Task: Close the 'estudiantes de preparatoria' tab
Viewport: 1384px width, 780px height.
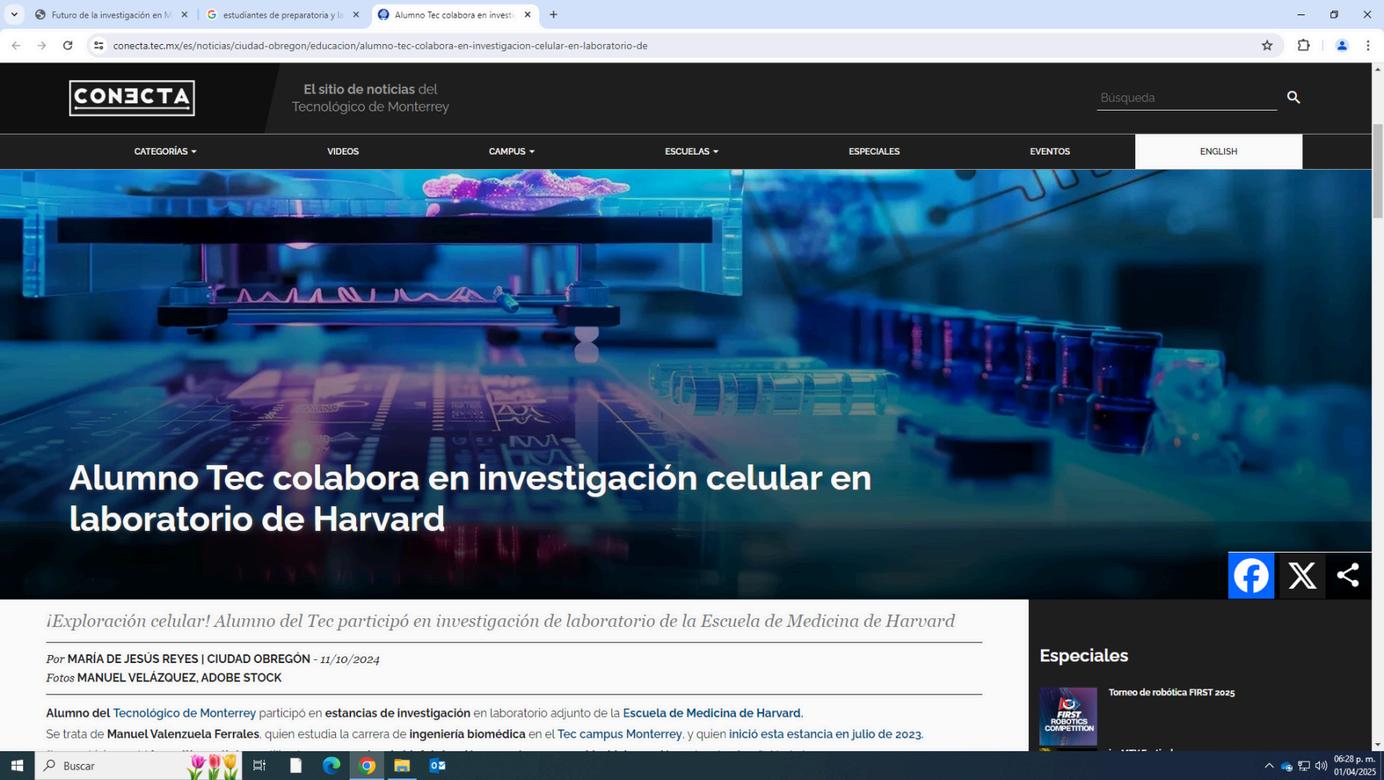Action: coord(356,15)
